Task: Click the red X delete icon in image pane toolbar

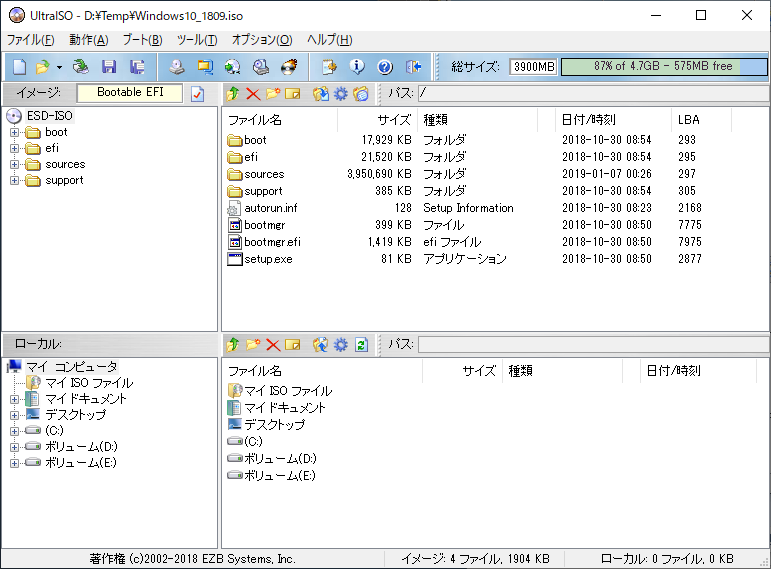Action: tap(253, 93)
